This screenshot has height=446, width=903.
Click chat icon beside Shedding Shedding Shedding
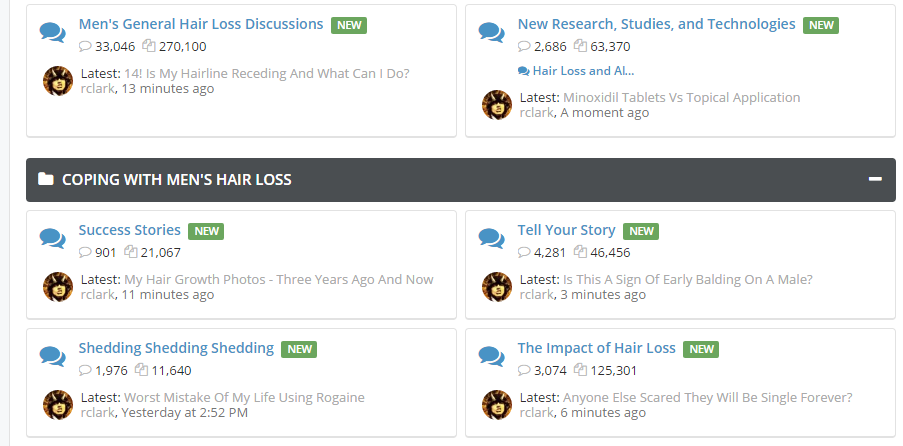(52, 356)
